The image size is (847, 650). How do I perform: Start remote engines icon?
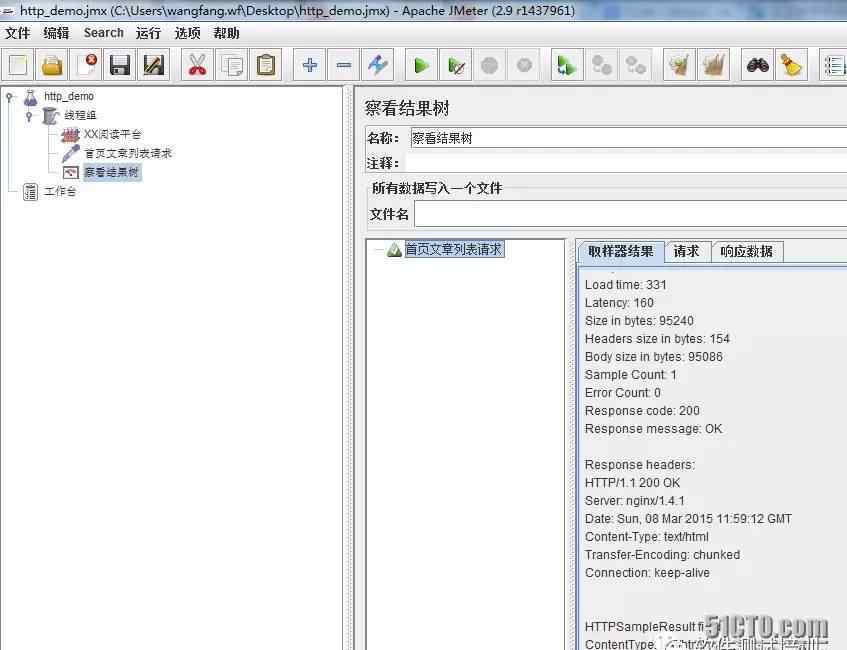pyautogui.click(x=567, y=65)
